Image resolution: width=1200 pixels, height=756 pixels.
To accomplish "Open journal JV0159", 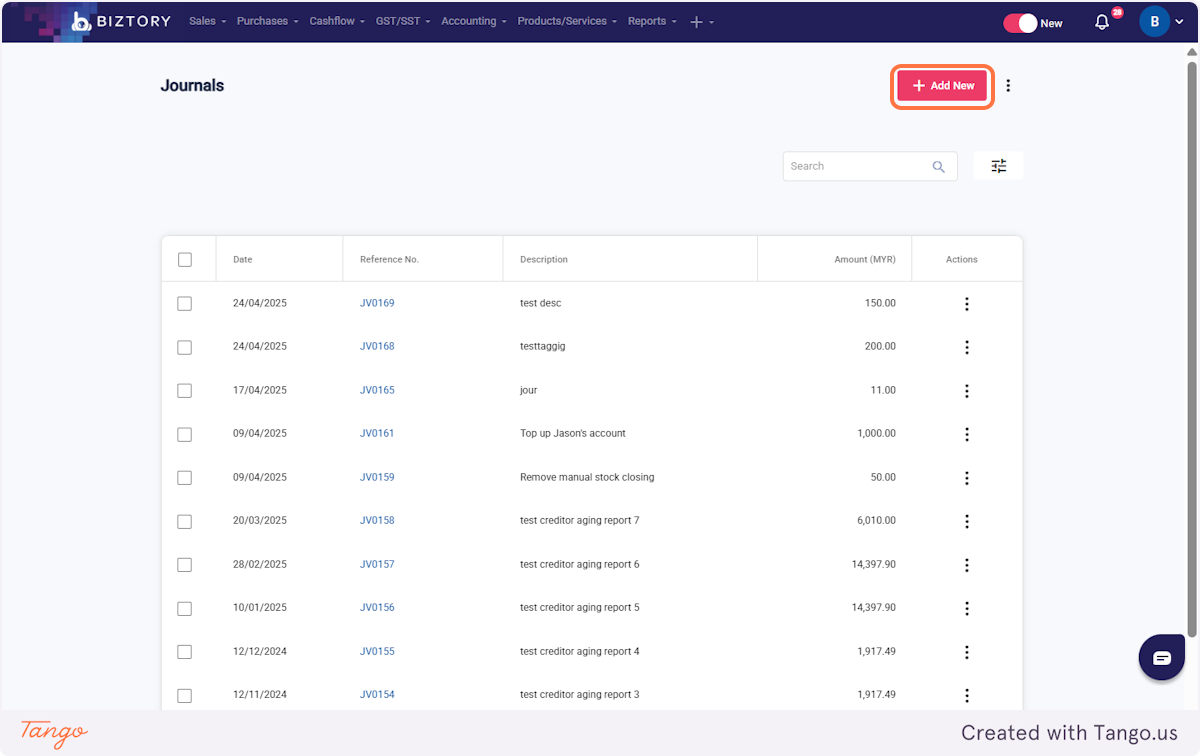I will [377, 477].
